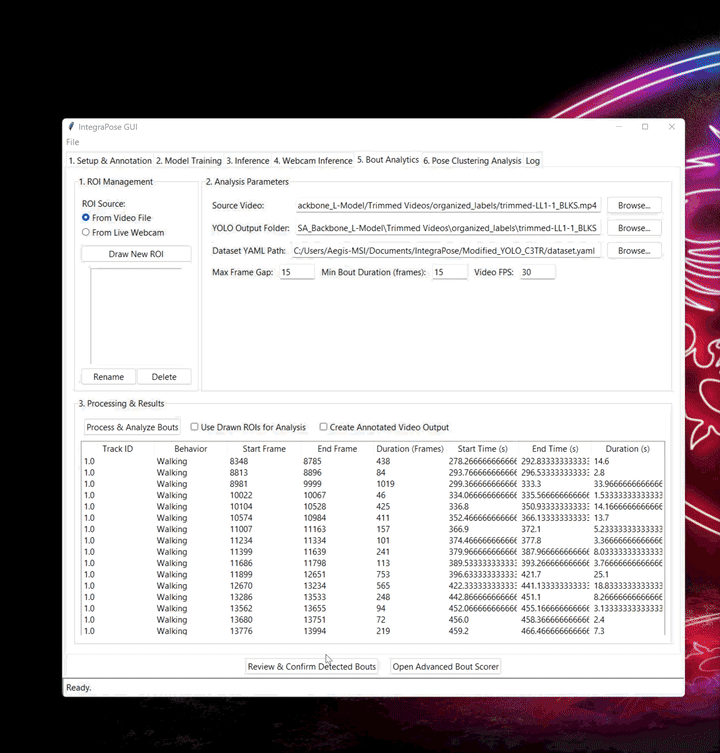
Task: Minimize the IntegraPose GUI window
Action: point(619,127)
